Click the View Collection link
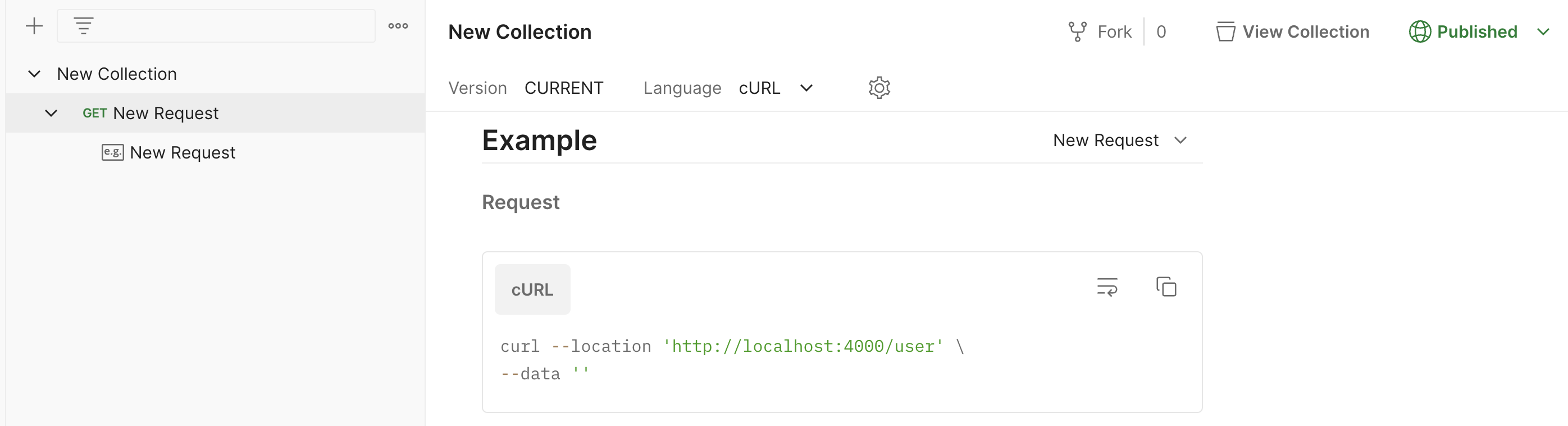 pos(1306,31)
